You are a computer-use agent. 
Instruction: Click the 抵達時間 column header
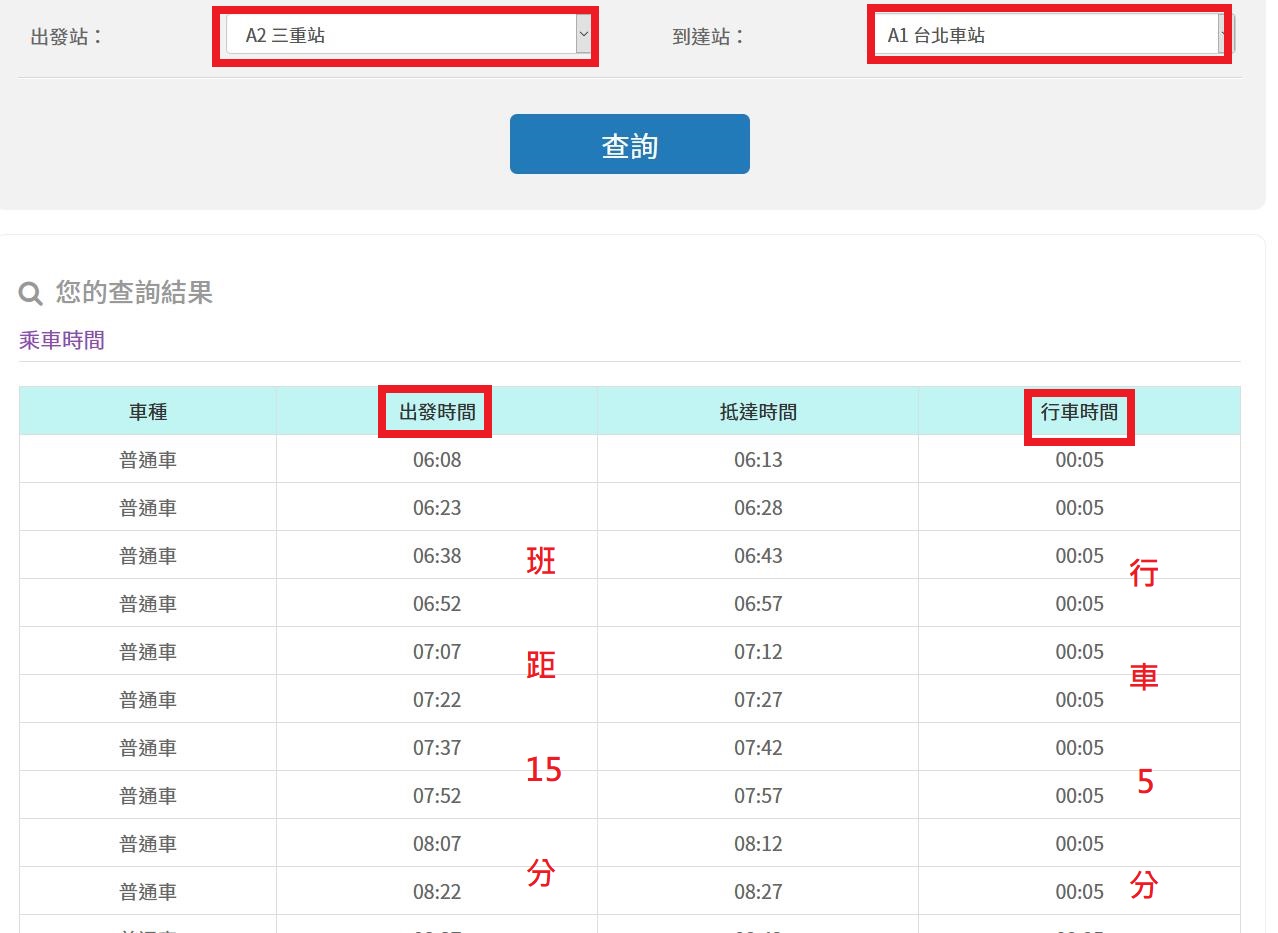tap(758, 411)
